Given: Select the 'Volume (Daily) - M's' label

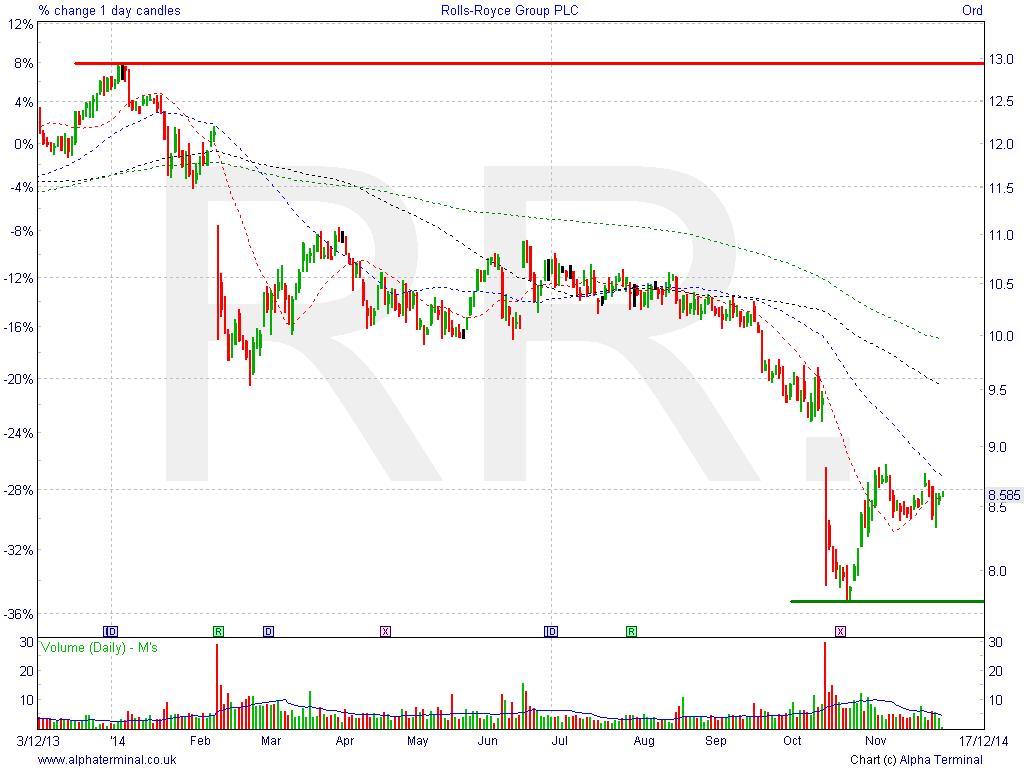Looking at the screenshot, I should tap(99, 647).
